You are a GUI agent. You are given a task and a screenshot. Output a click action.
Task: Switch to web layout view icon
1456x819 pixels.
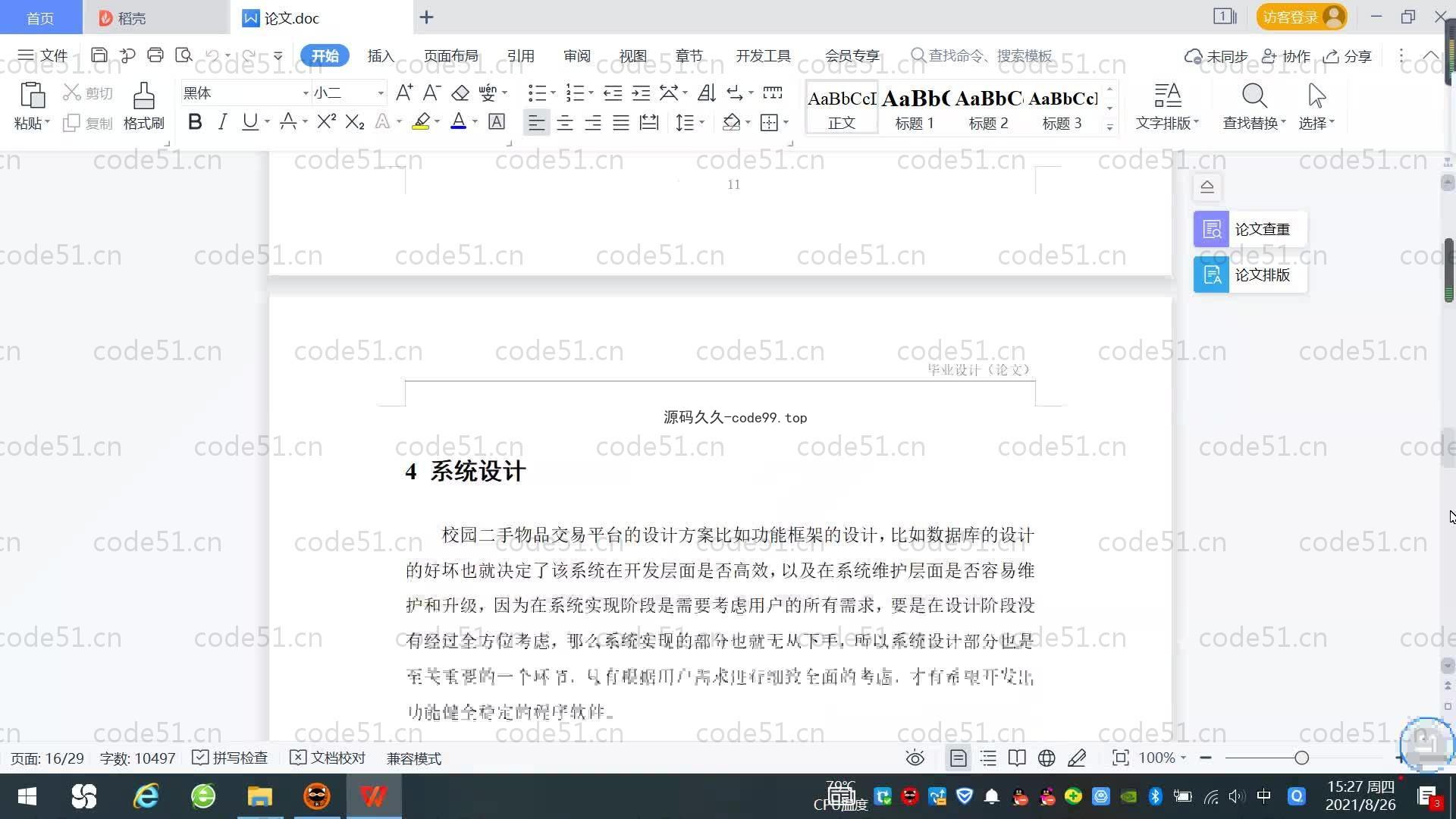tap(1046, 758)
